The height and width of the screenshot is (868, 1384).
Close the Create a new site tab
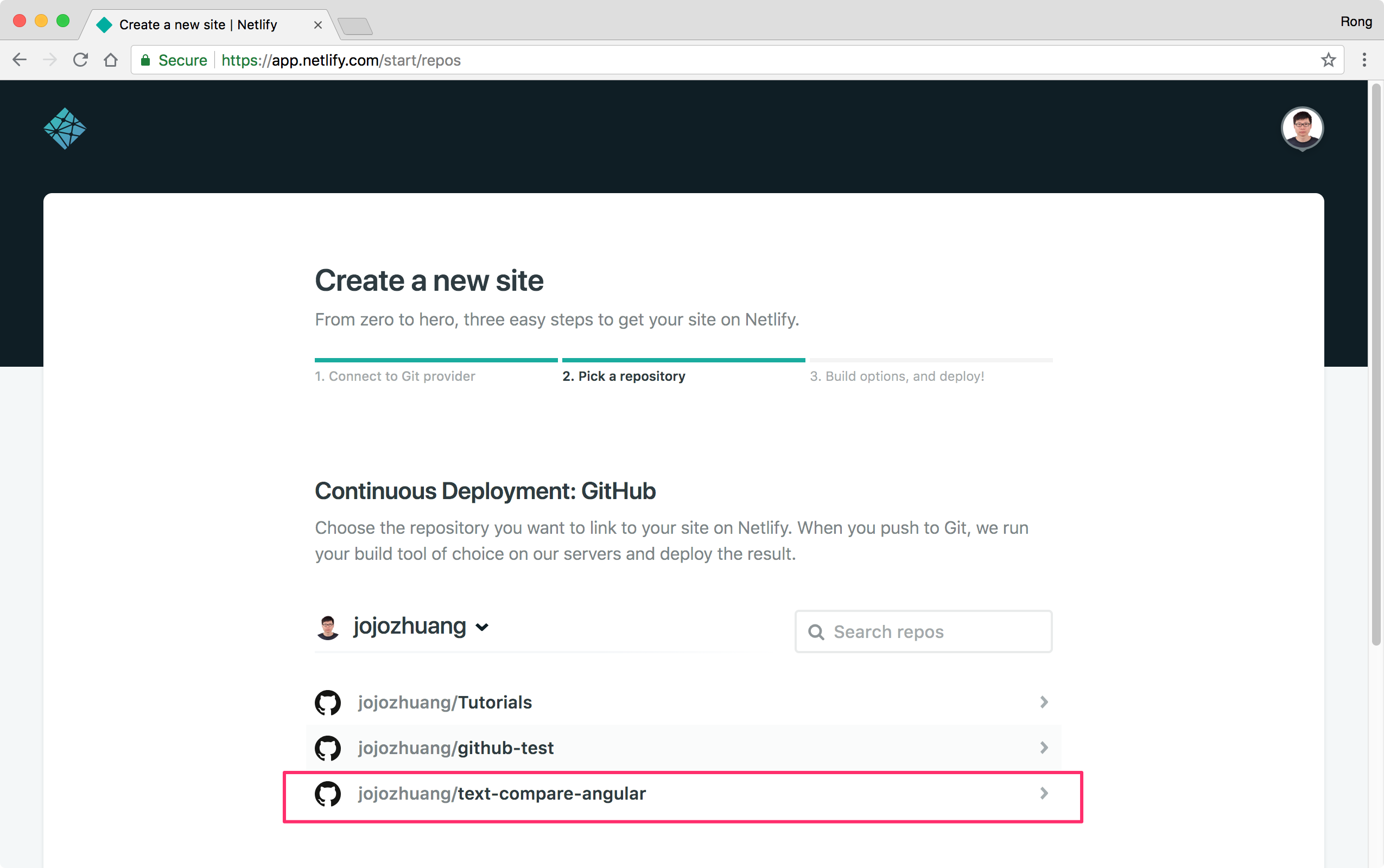318,25
